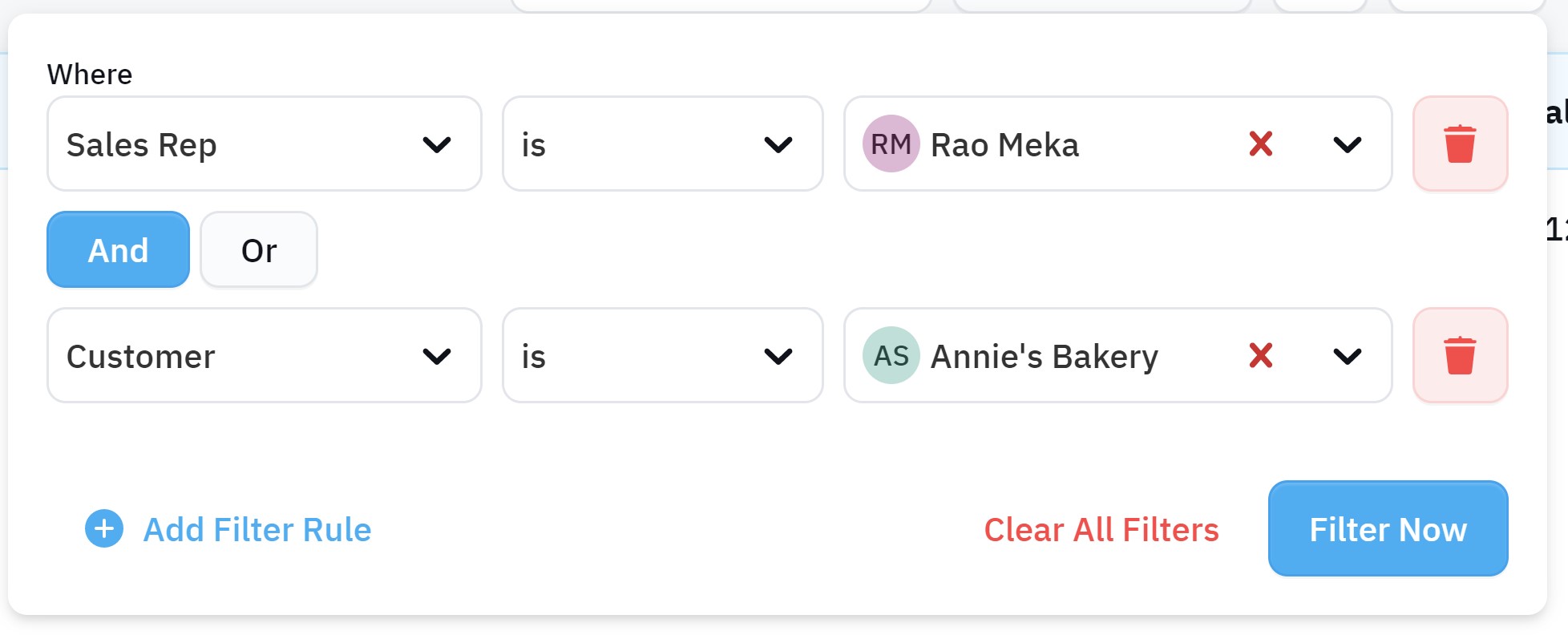This screenshot has height=635, width=1568.
Task: Apply filters with Filter Now
Action: [x=1388, y=529]
